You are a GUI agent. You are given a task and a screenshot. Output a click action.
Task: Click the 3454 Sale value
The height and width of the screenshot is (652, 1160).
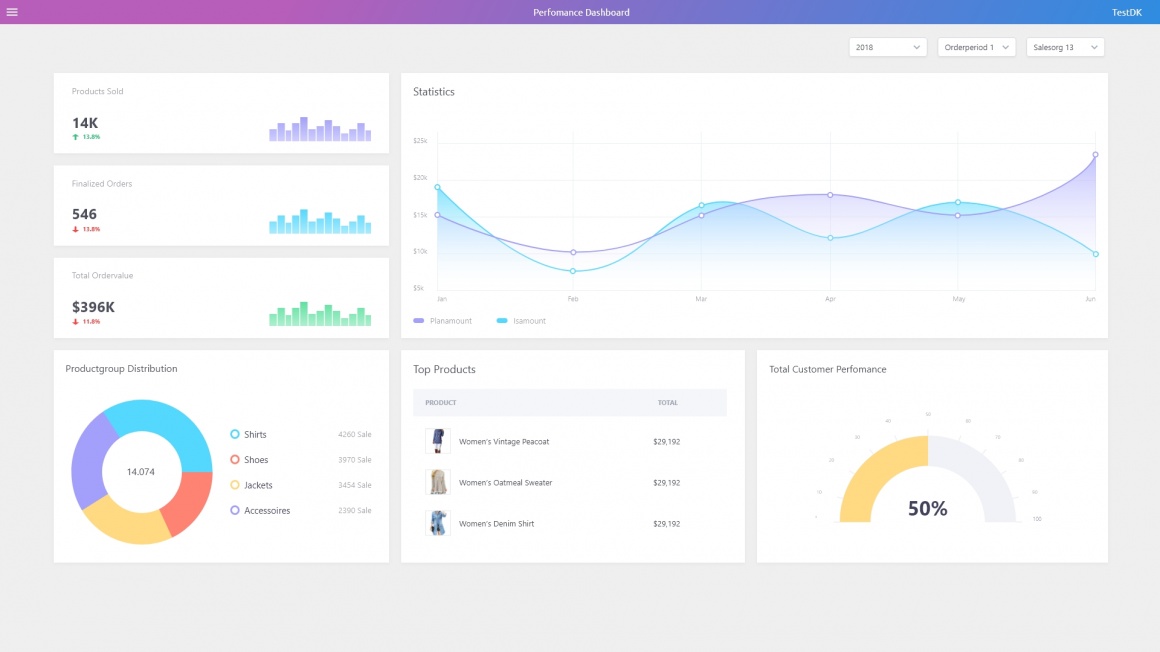click(354, 485)
